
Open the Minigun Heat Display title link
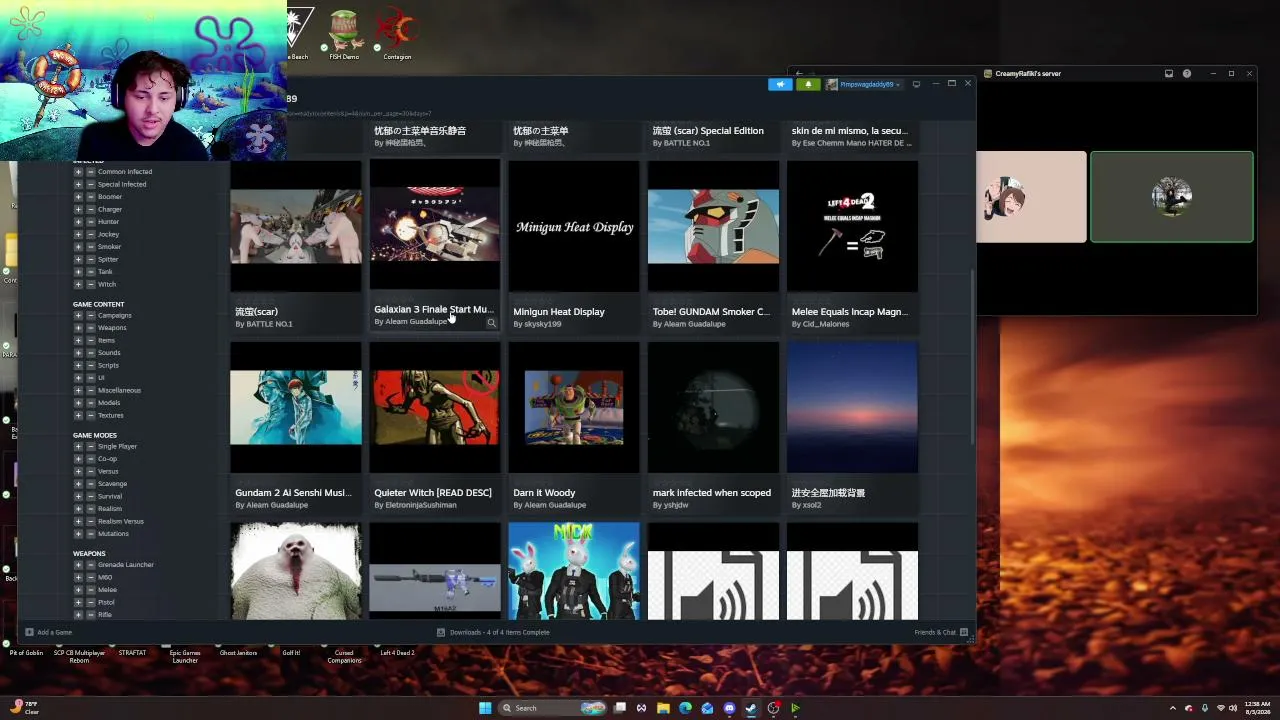click(559, 312)
